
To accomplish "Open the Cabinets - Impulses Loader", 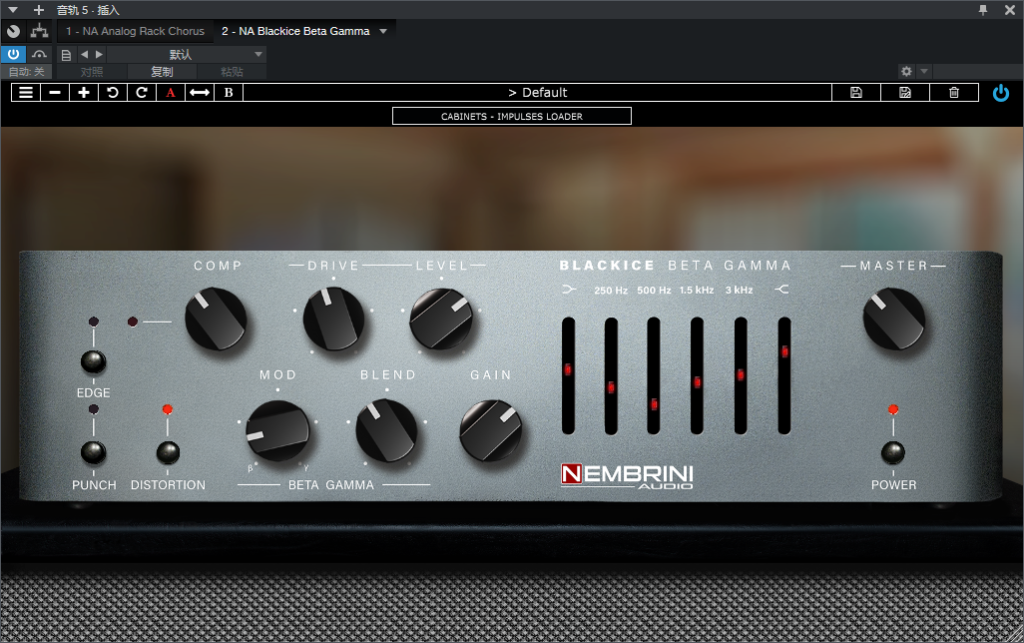I will [511, 116].
